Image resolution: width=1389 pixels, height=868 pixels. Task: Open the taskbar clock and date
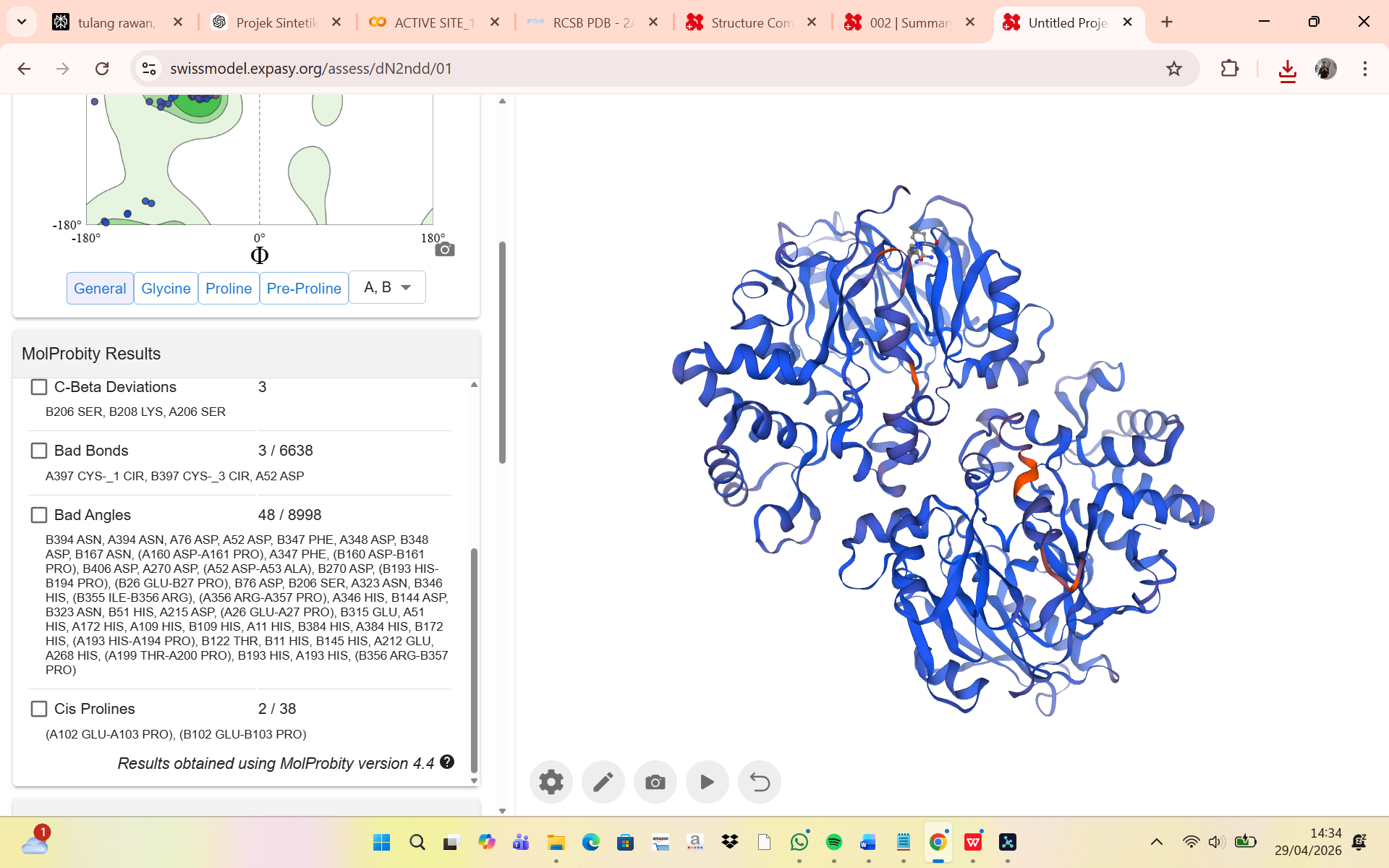[1307, 842]
